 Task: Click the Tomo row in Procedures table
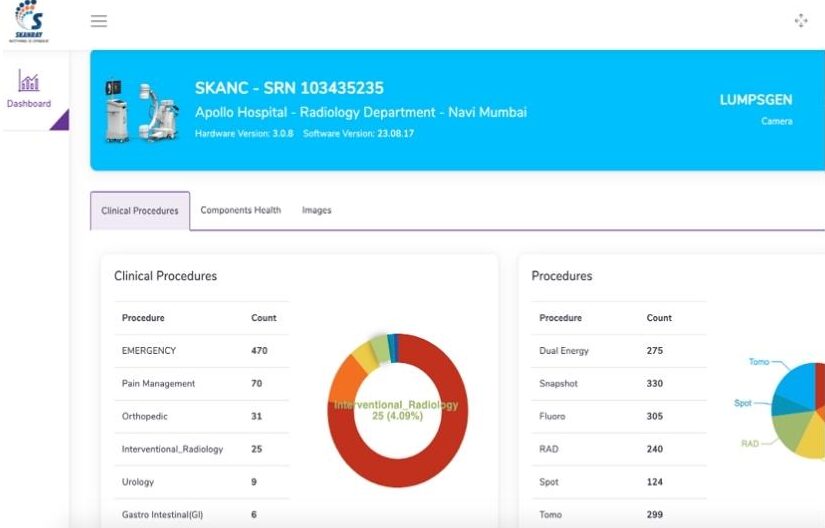pyautogui.click(x=618, y=514)
